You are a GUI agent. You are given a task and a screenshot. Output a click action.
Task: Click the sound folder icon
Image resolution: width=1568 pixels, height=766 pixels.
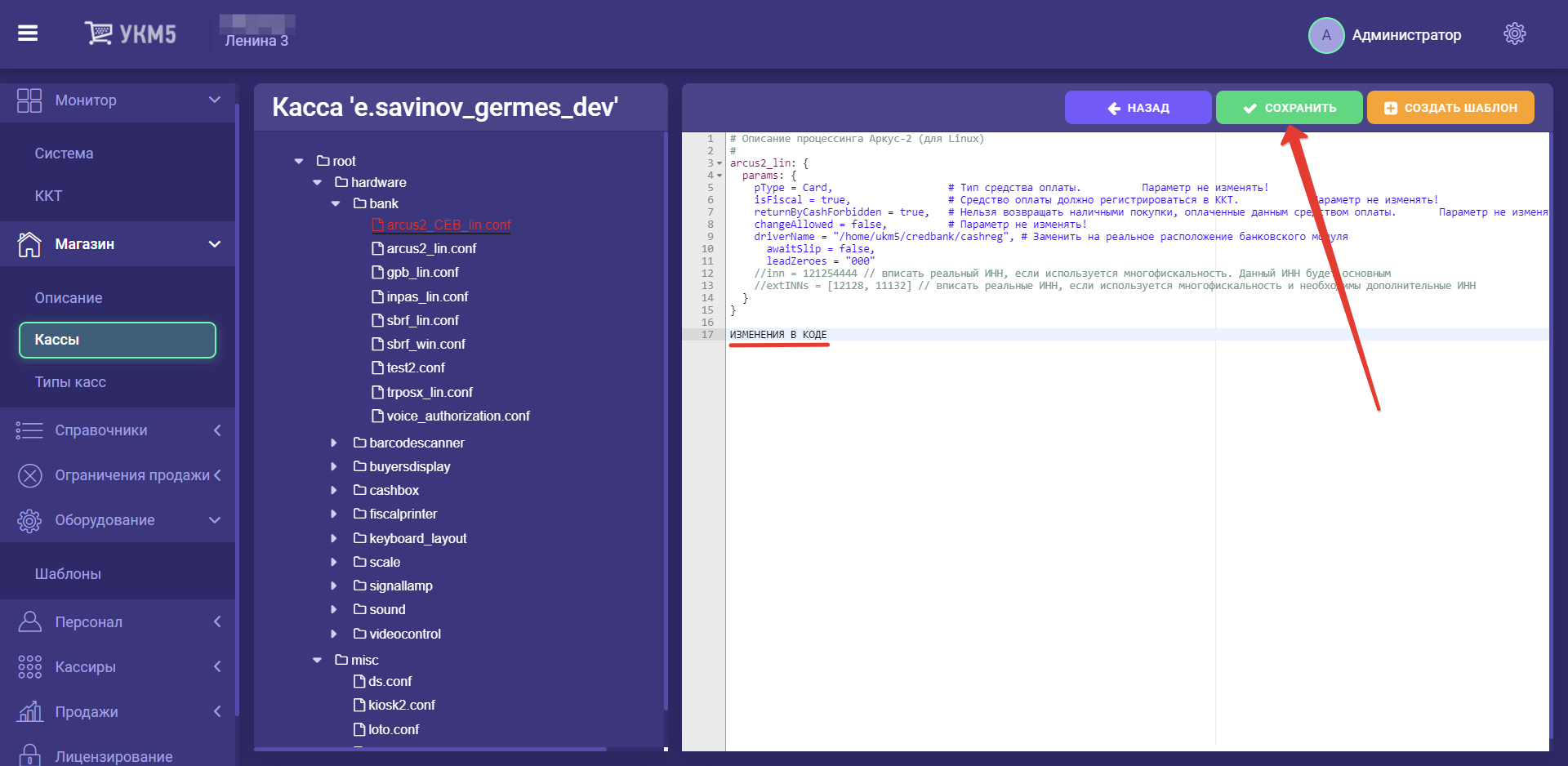359,609
